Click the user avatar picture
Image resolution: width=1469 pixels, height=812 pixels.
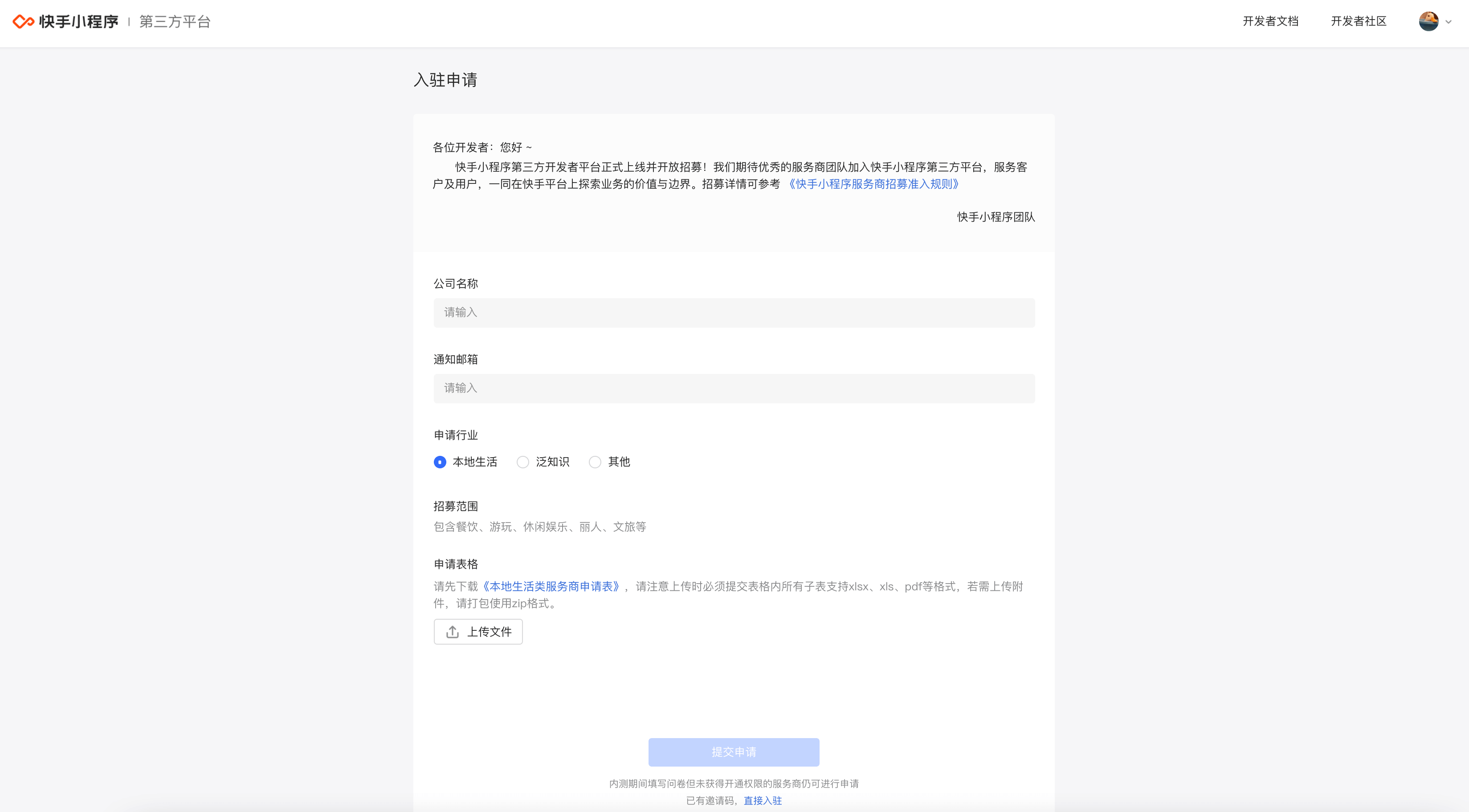click(x=1428, y=22)
